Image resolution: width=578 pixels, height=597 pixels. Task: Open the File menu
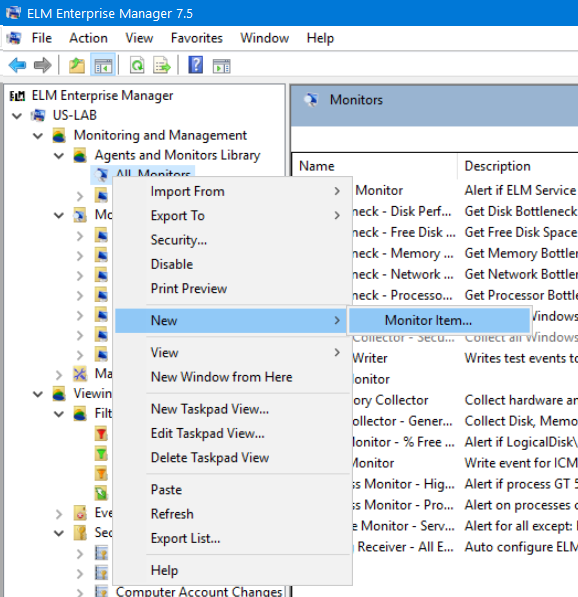[42, 38]
